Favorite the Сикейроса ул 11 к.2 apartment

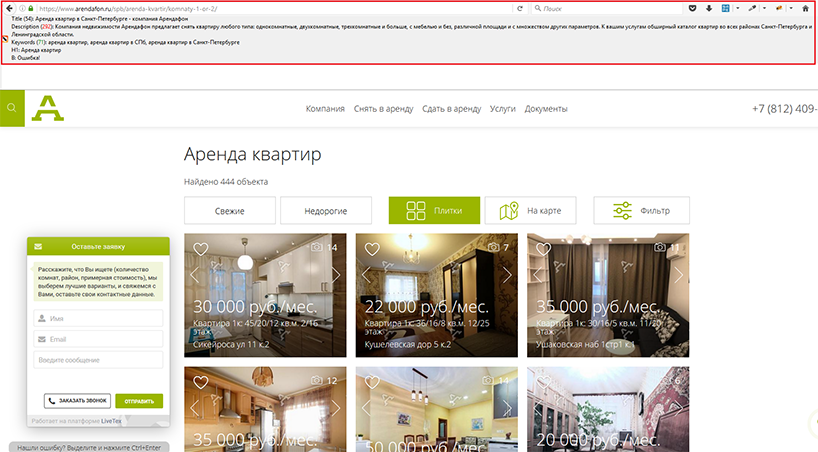(201, 249)
